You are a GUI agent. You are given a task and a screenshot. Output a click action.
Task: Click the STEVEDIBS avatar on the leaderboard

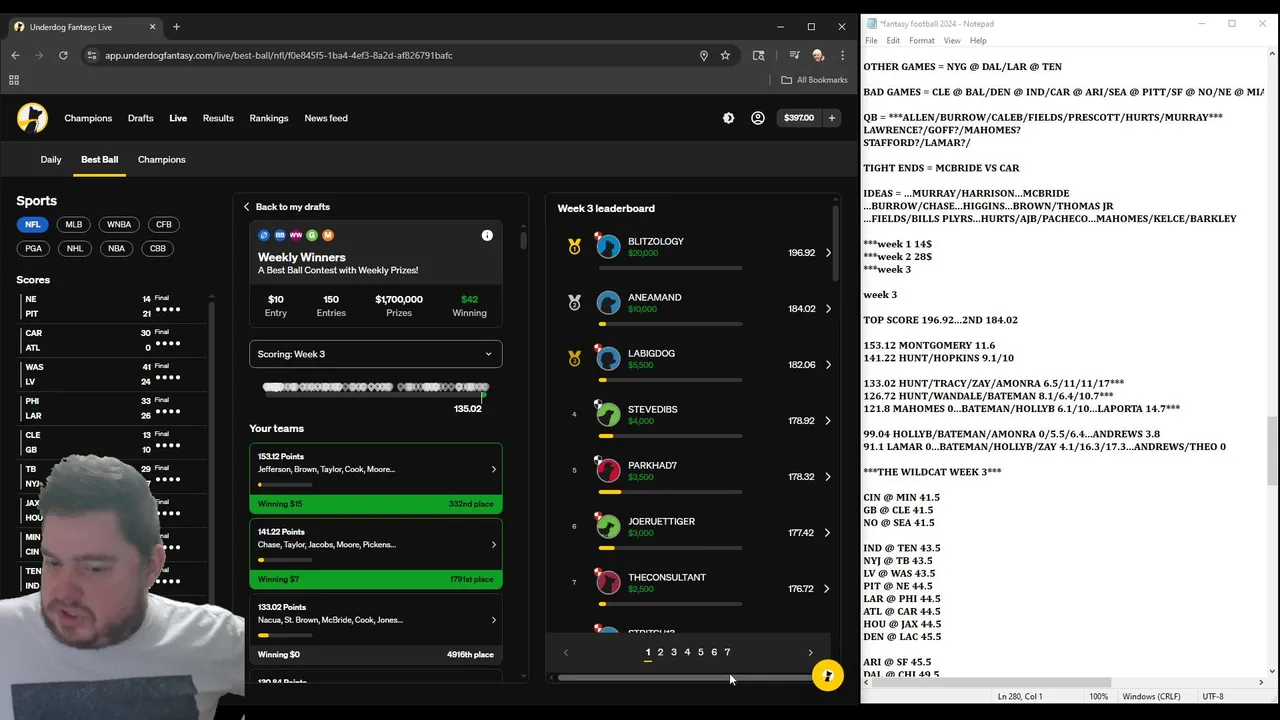pyautogui.click(x=608, y=414)
